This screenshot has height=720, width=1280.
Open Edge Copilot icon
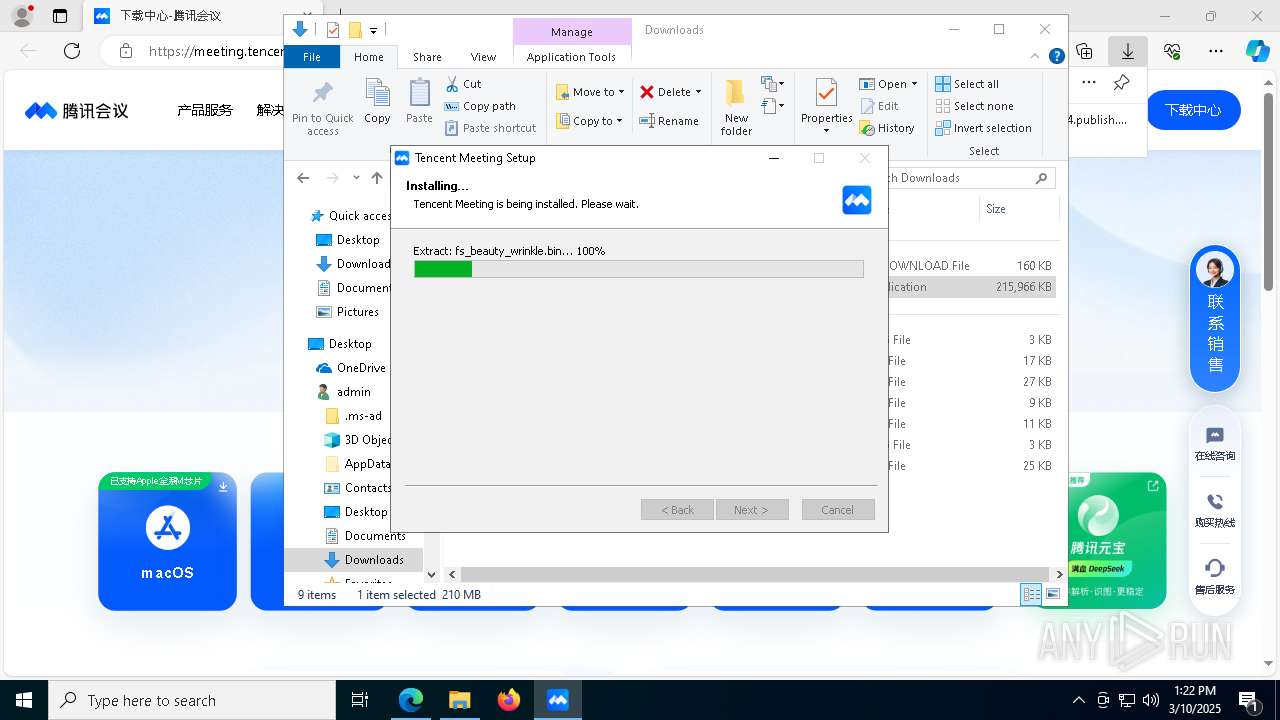1257,51
